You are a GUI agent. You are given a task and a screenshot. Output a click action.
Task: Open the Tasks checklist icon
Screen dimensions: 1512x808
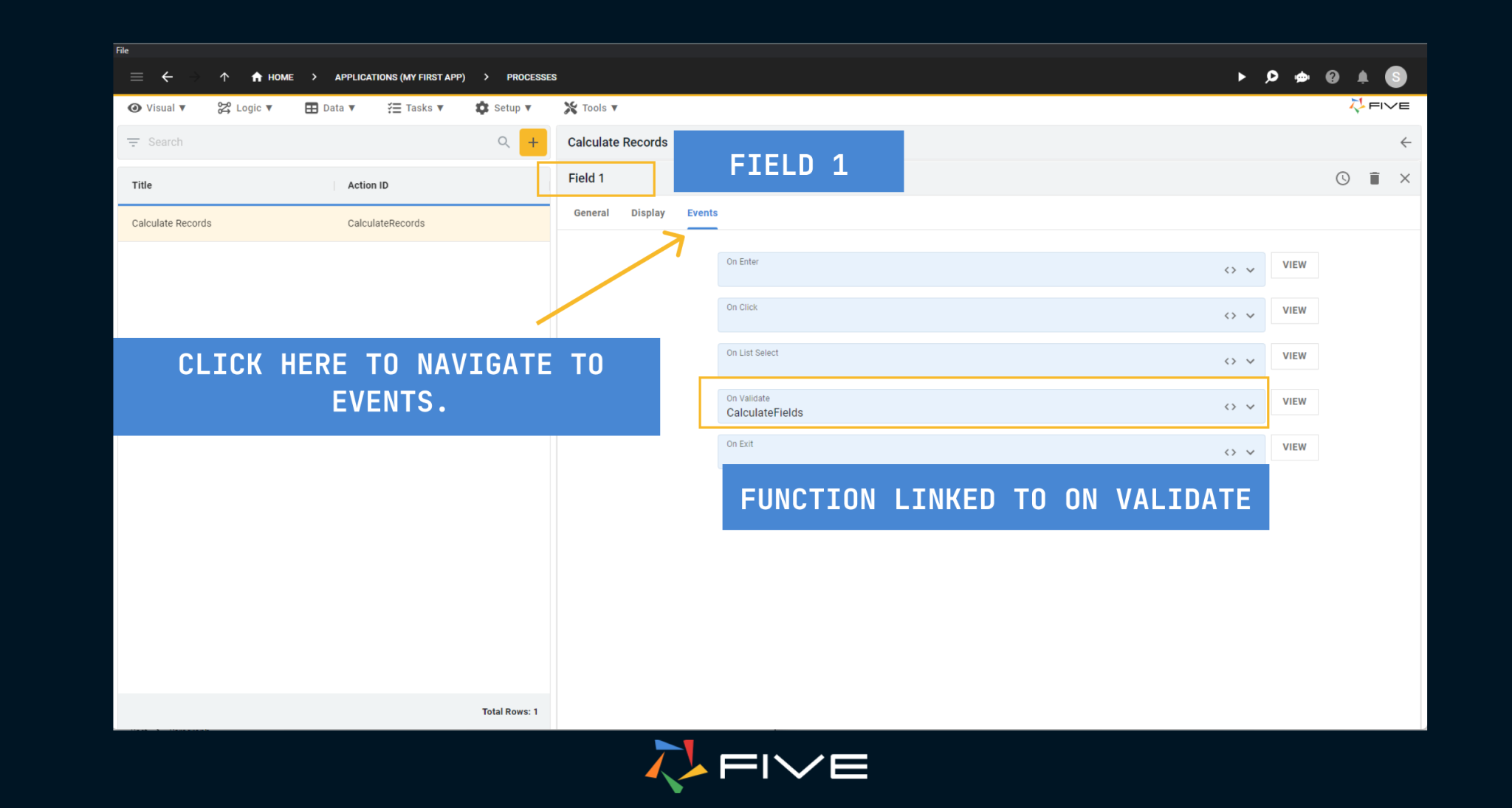tap(394, 108)
